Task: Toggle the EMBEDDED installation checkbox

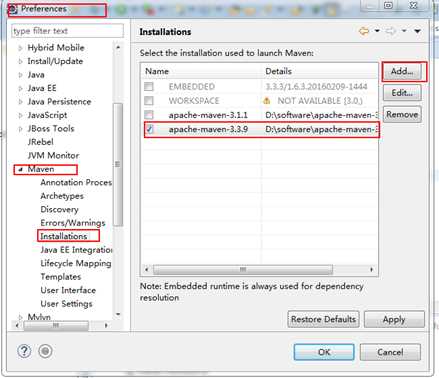Action: (x=149, y=87)
